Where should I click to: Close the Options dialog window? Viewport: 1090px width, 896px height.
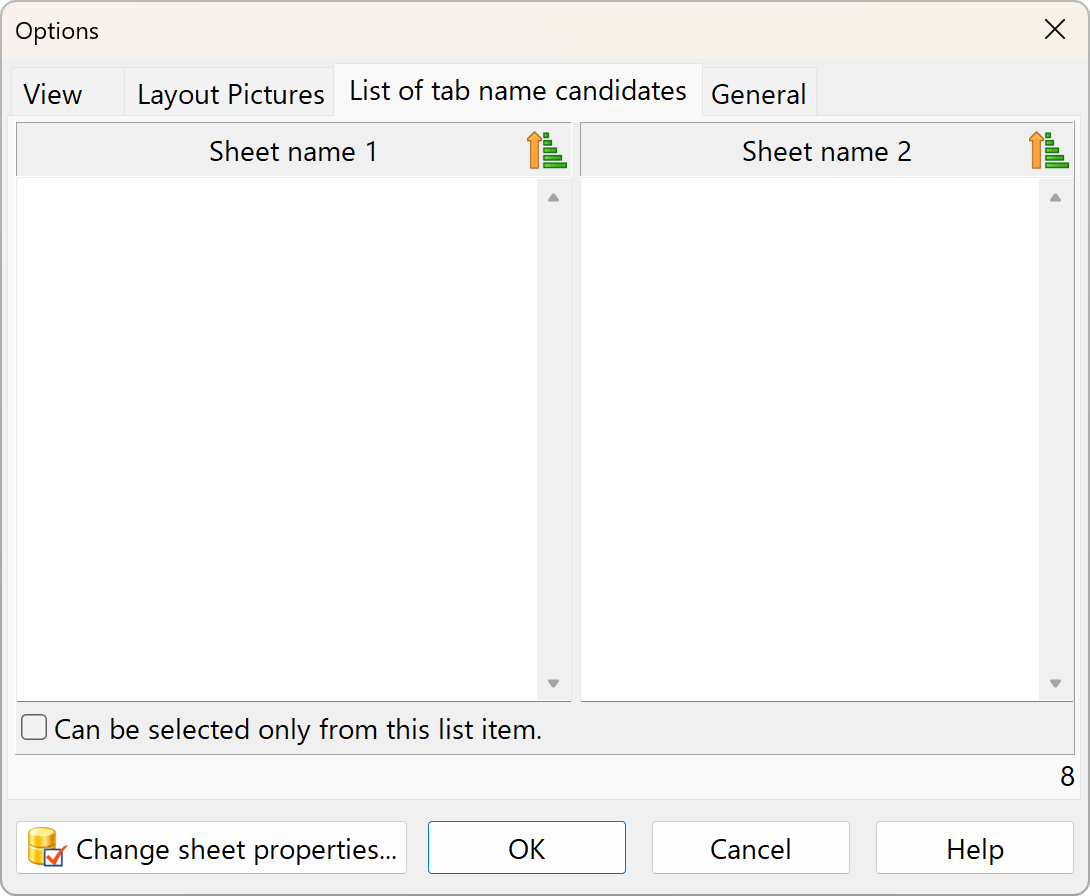click(x=1054, y=30)
